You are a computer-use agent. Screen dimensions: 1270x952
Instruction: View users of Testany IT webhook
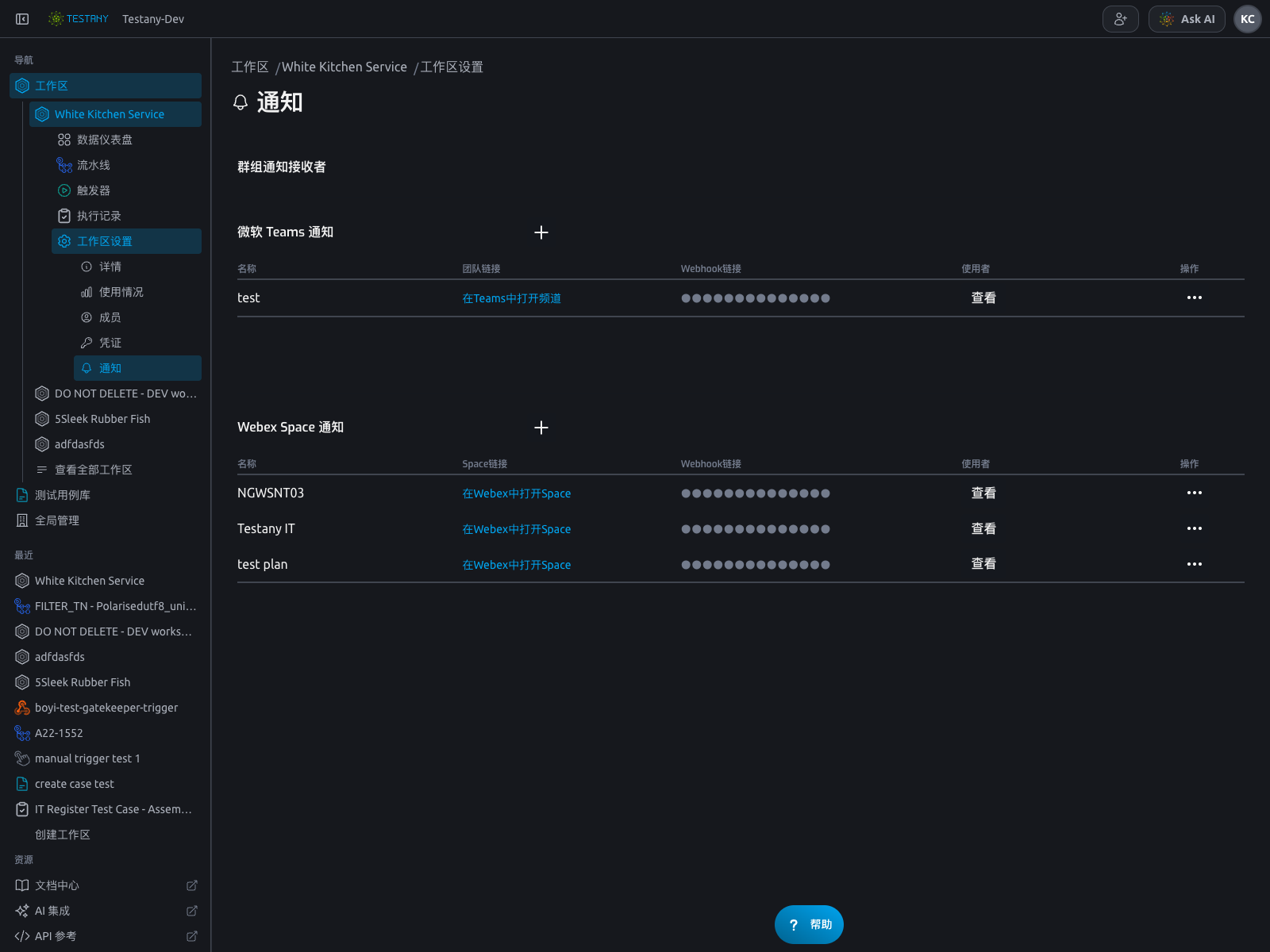coord(983,528)
